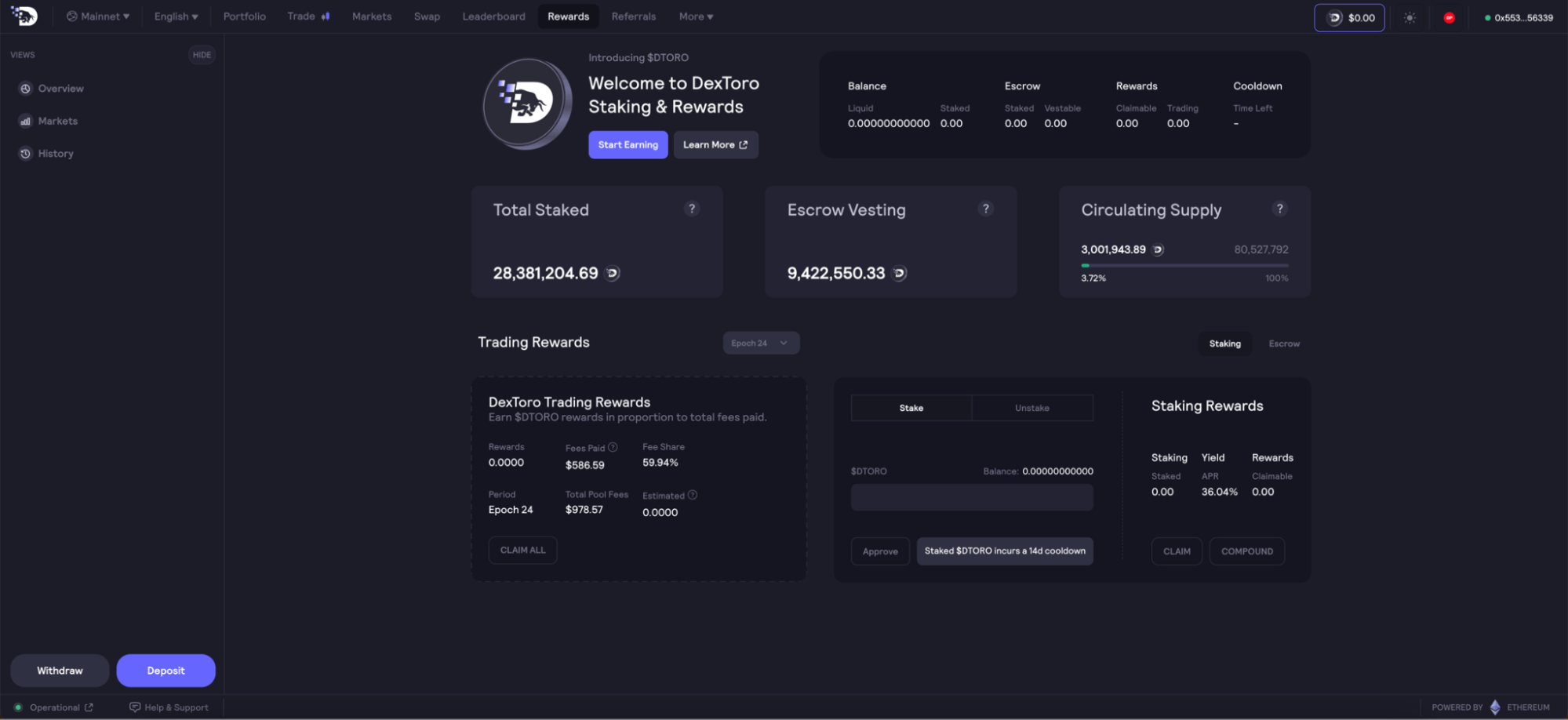Click the Fees Paid value $586.59

tap(585, 465)
